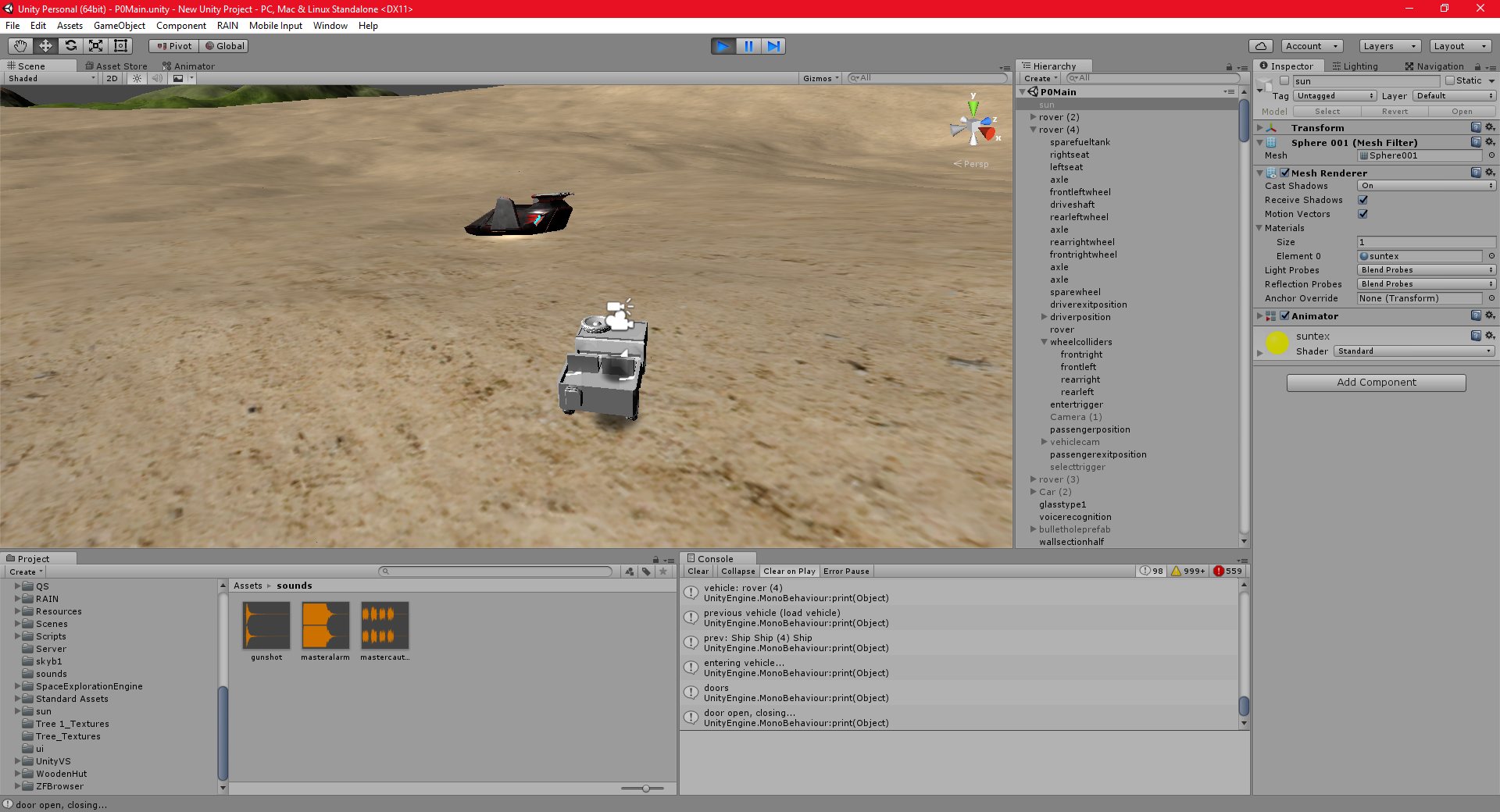Click the cloud services icon
The width and height of the screenshot is (1500, 812).
[1261, 46]
